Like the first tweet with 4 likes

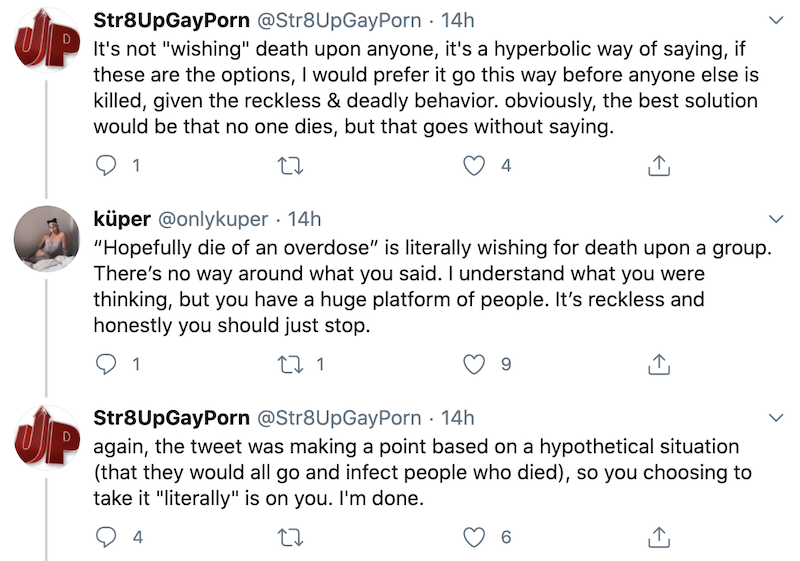pos(476,166)
